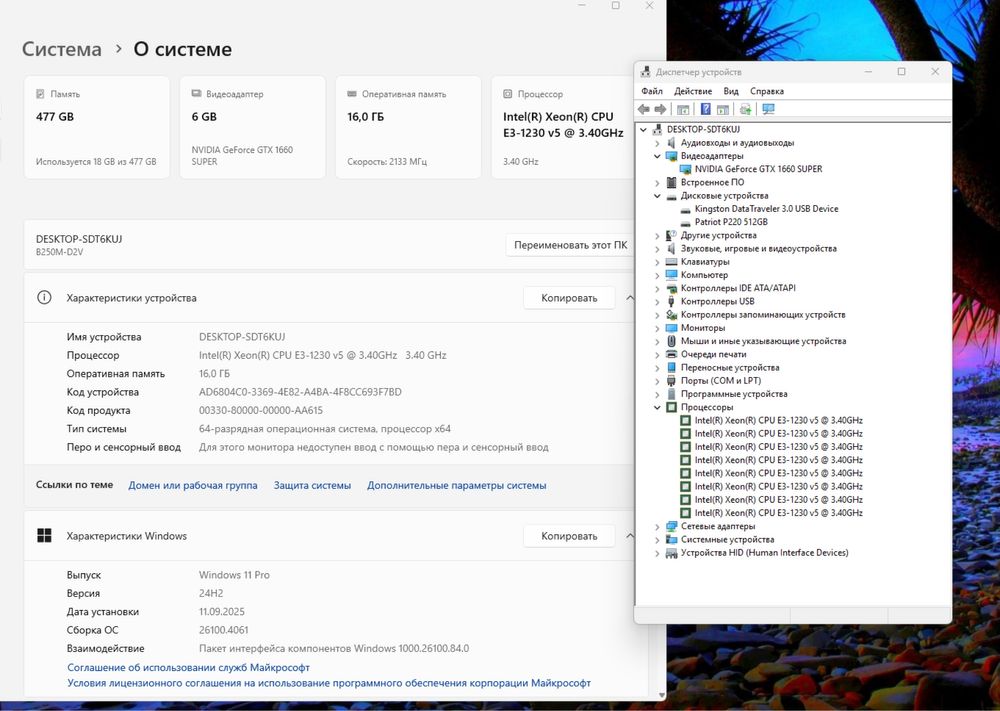Click the Версия value 24H2
This screenshot has width=1000, height=711.
pyautogui.click(x=211, y=594)
